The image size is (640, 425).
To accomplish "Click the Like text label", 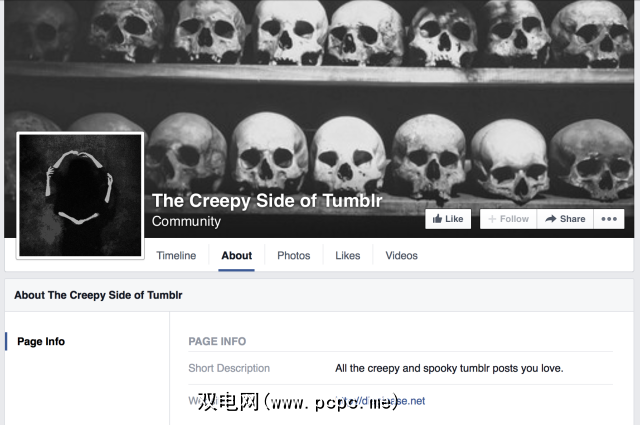I will pos(454,219).
